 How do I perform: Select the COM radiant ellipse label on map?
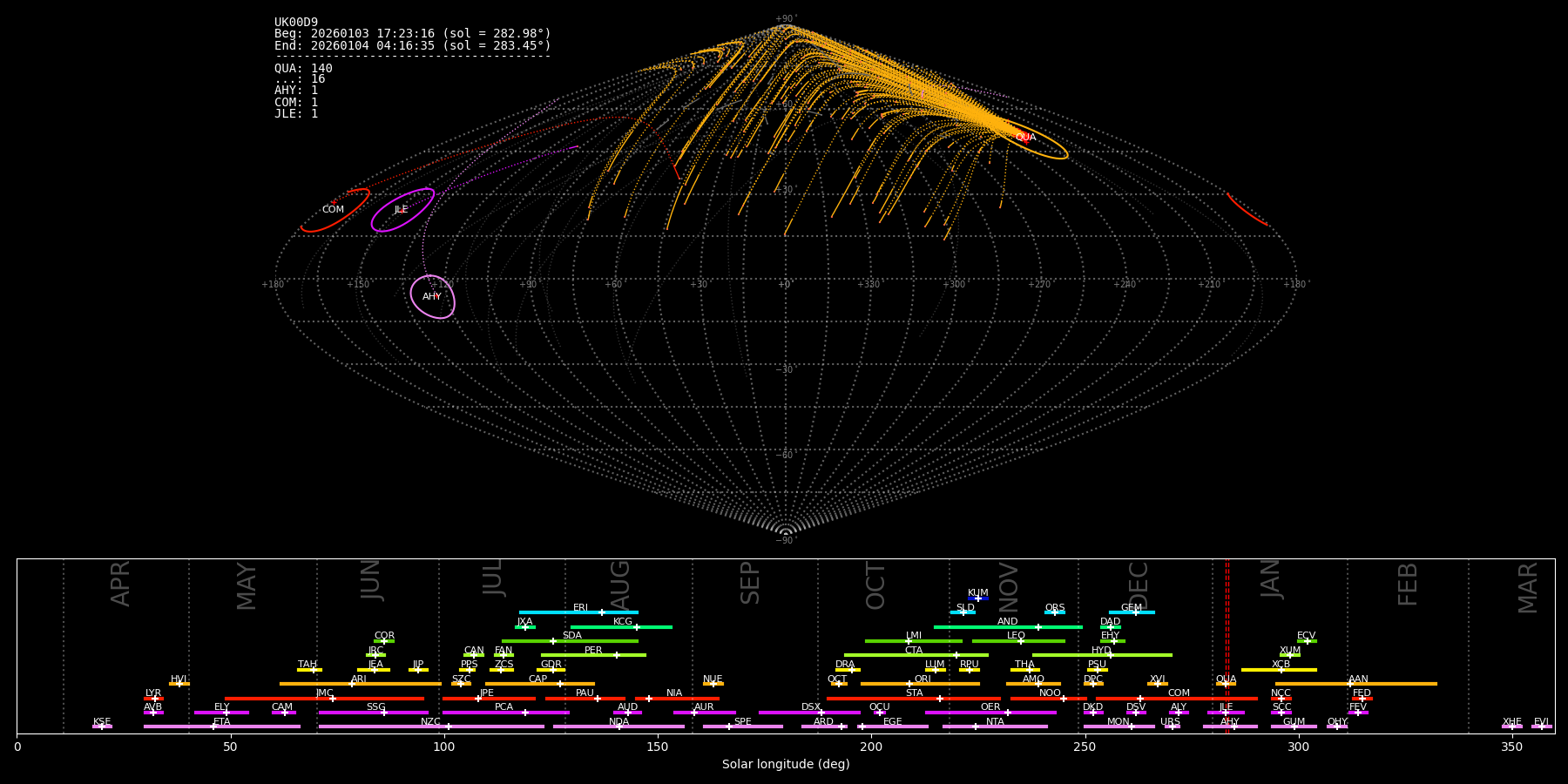coord(333,210)
